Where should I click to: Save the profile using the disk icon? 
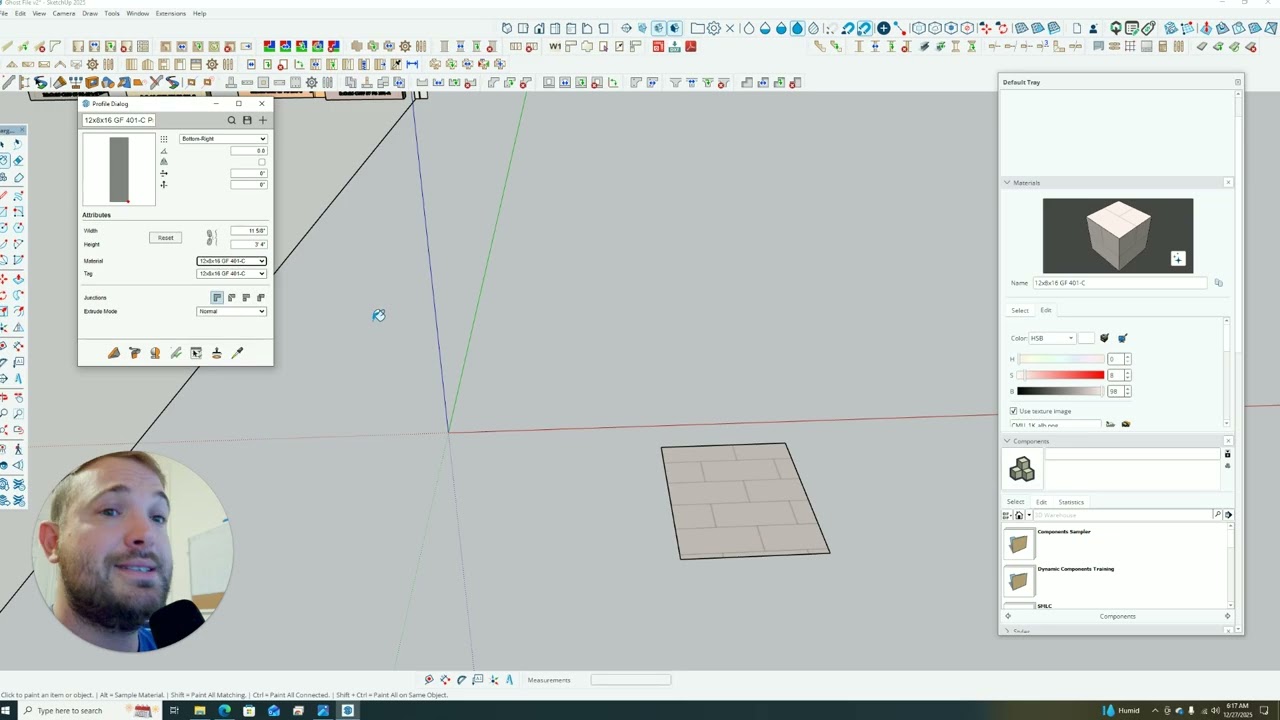247,120
